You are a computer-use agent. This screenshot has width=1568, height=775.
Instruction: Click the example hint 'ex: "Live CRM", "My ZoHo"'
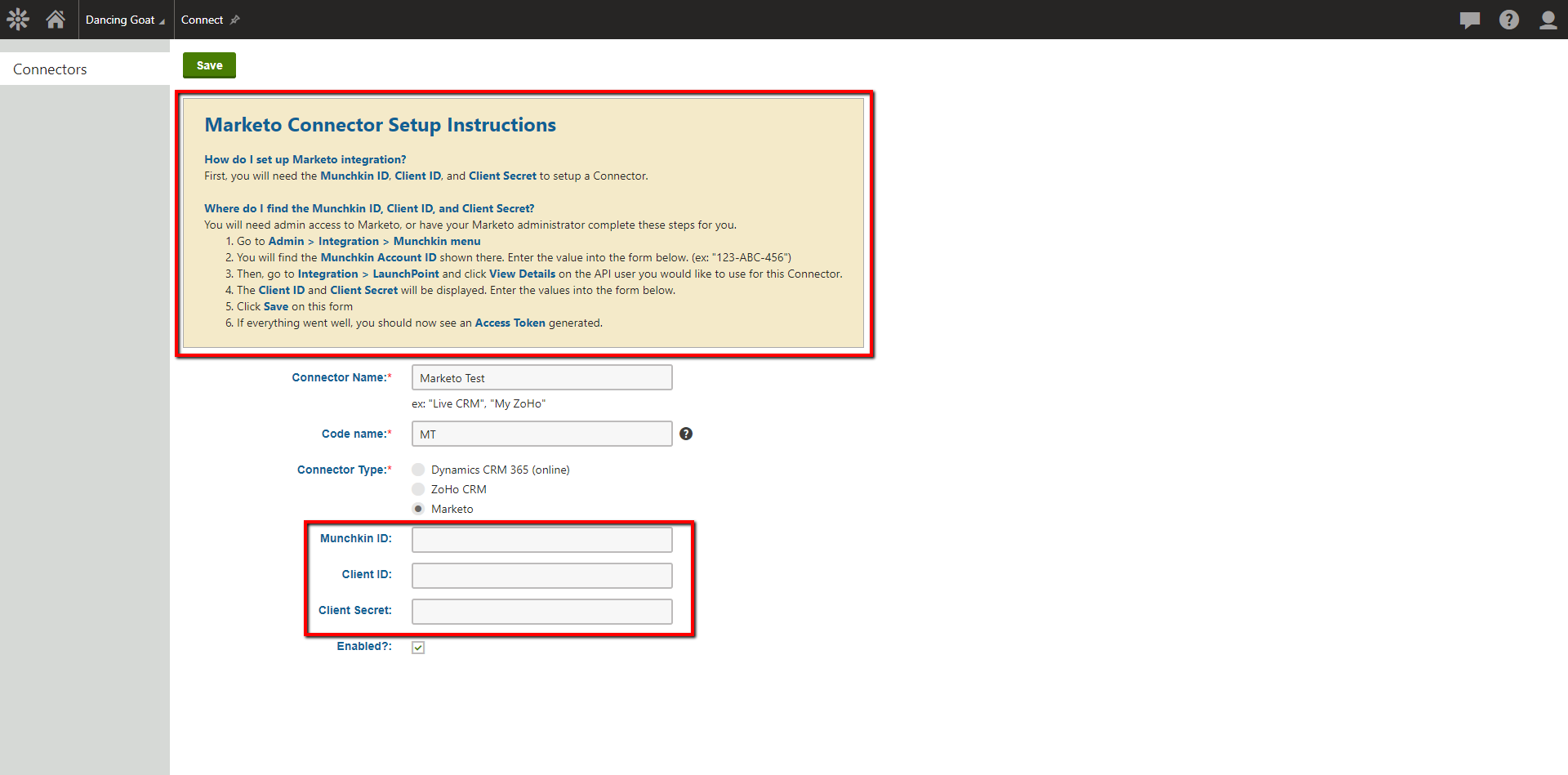[x=479, y=403]
